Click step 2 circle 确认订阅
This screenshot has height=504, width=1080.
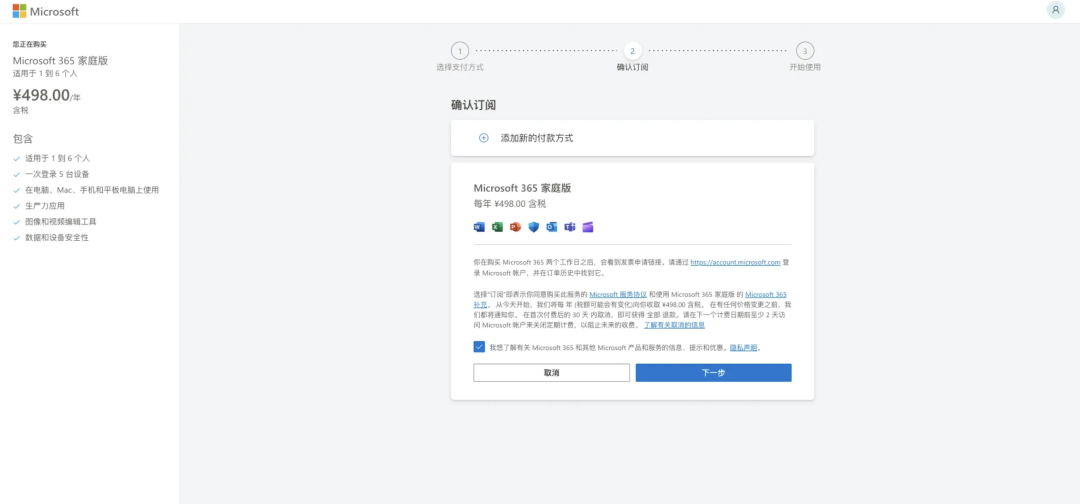[632, 50]
